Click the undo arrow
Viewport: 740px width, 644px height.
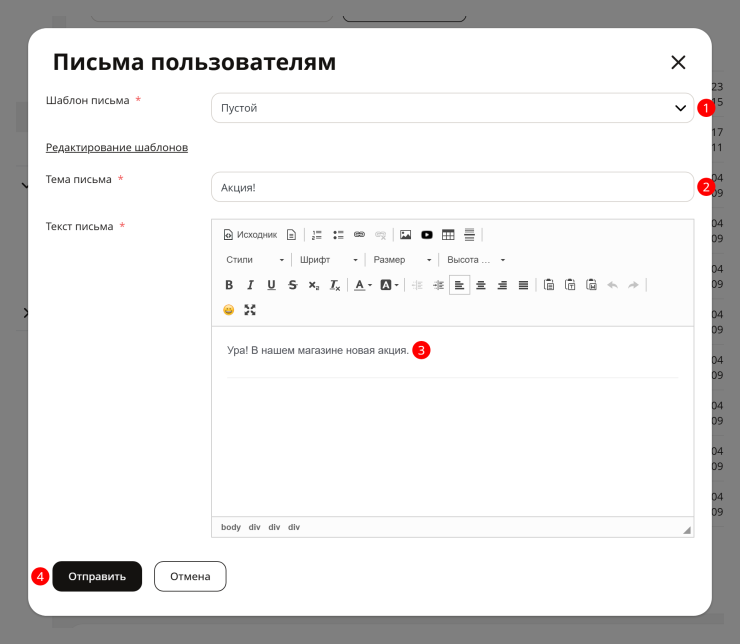pos(613,285)
